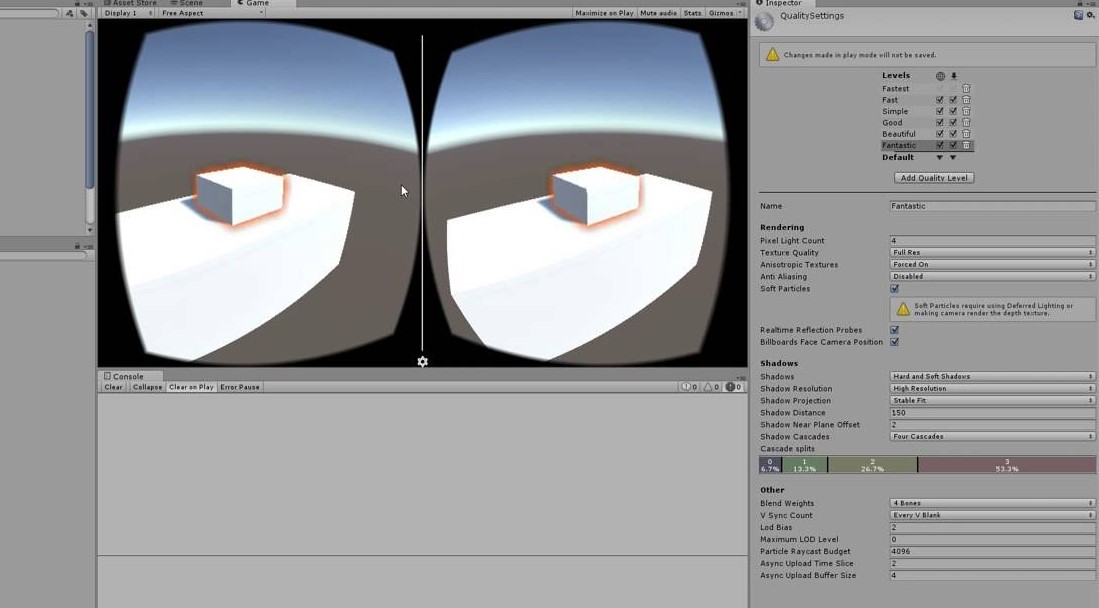The width and height of the screenshot is (1099, 608).
Task: Click the Pixel Light Count field
Action: [x=992, y=241]
